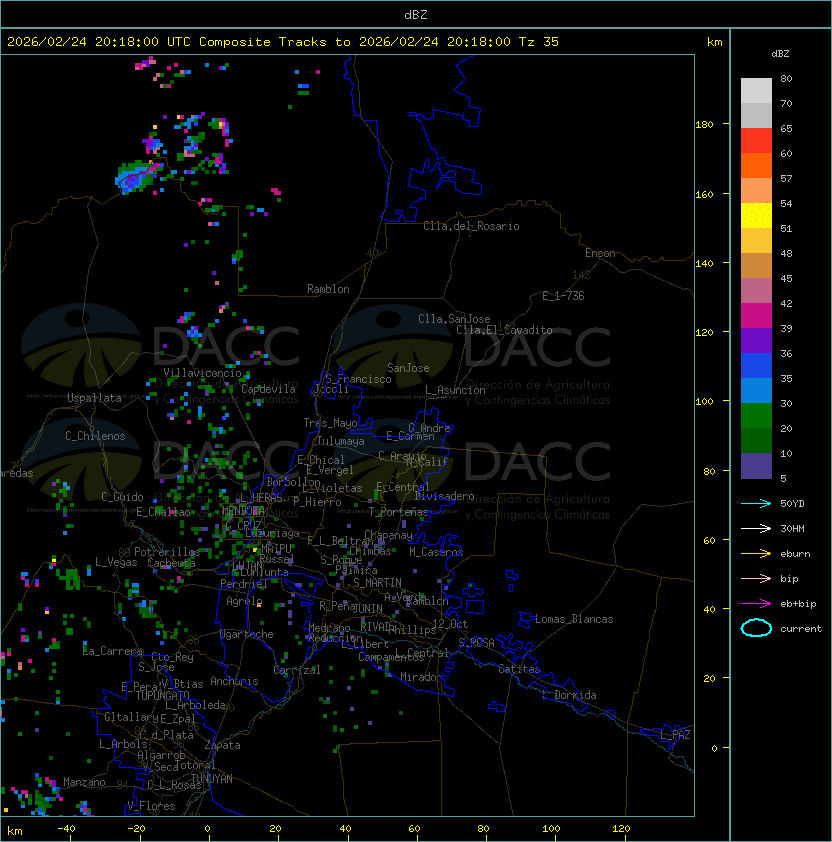Click the '30HM' legend label
Image resolution: width=832 pixels, height=842 pixels.
[x=792, y=528]
